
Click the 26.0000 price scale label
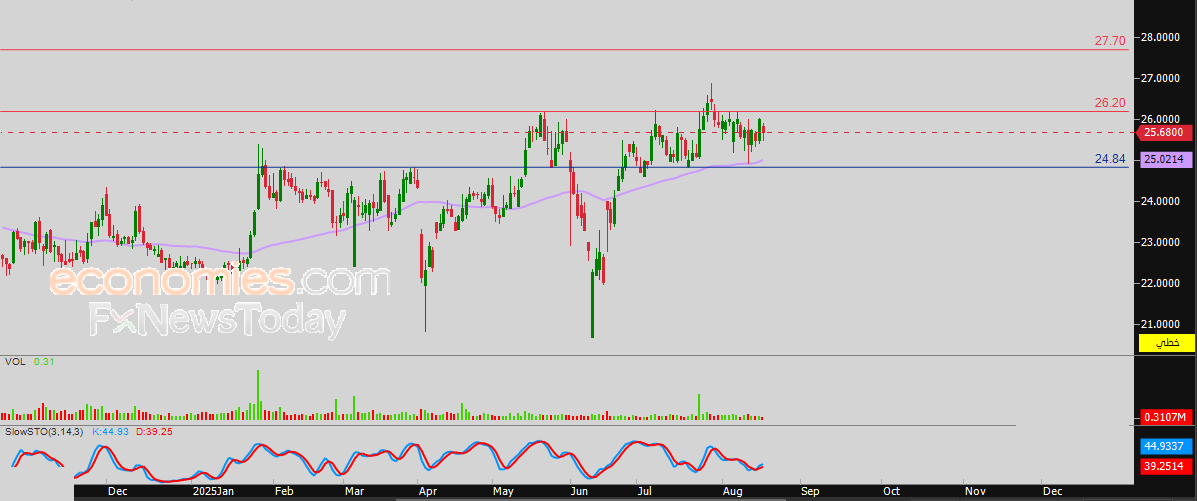point(1162,119)
